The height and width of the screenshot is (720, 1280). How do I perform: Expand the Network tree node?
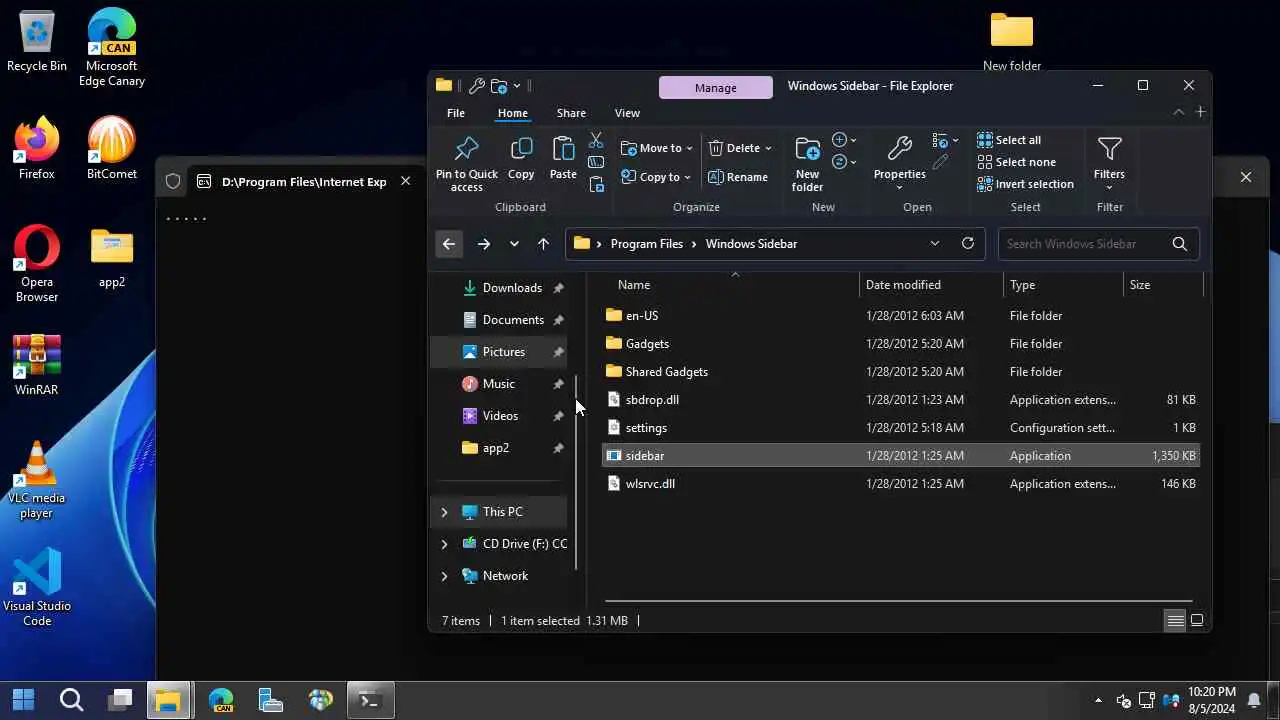pos(444,576)
